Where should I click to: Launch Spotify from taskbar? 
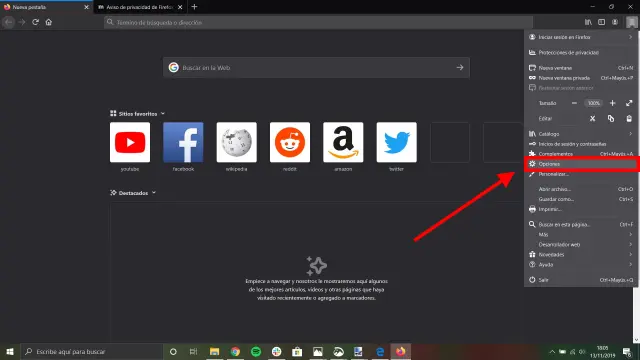click(x=256, y=351)
